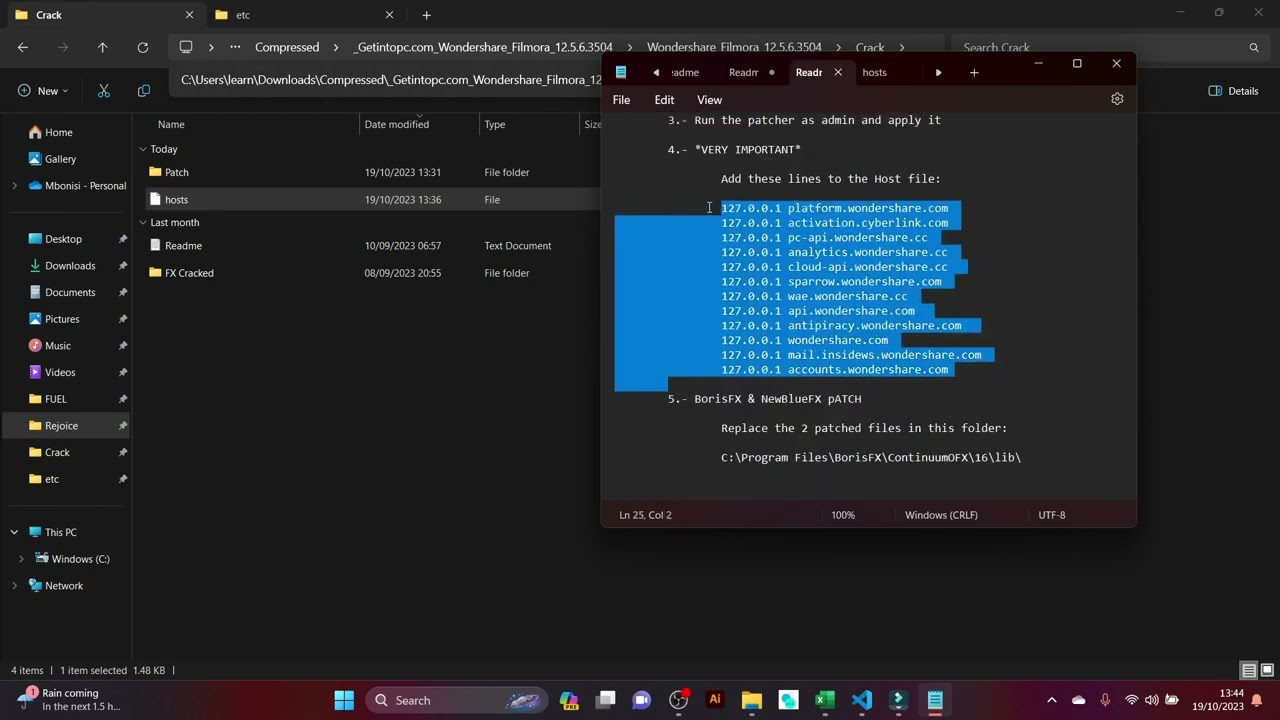Screen dimensions: 1280x720
Task: Open Pictures in the navigation pane
Action: pyautogui.click(x=62, y=319)
